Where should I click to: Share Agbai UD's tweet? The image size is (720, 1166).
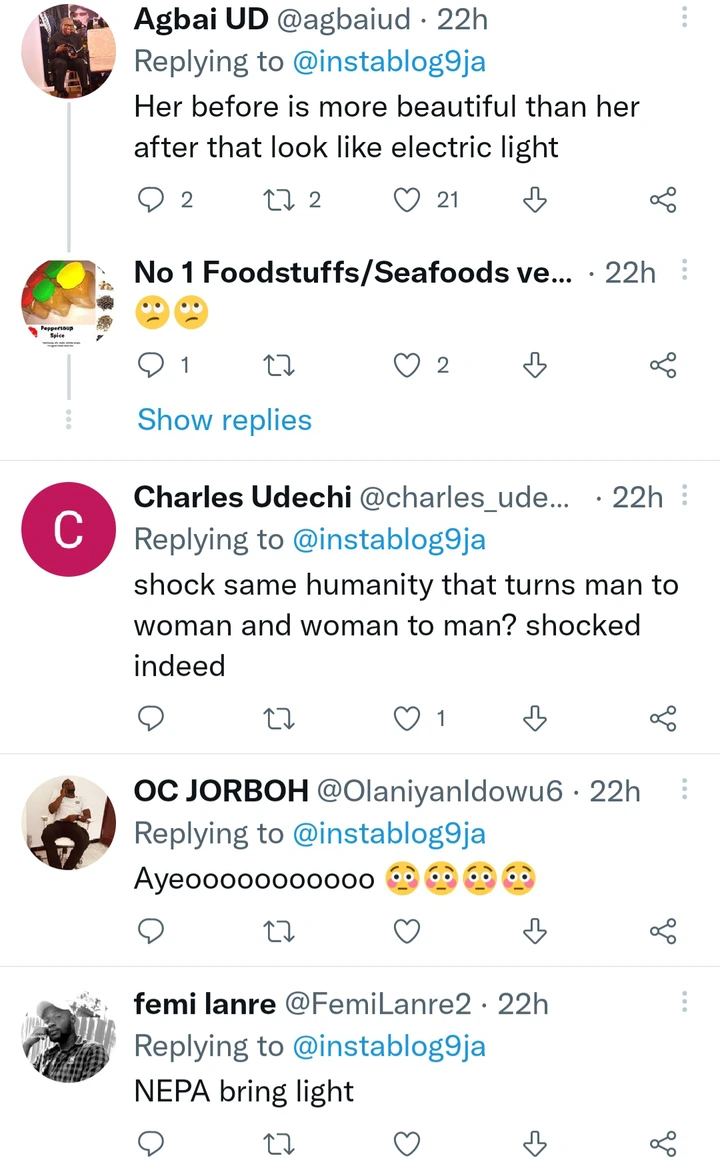[663, 200]
